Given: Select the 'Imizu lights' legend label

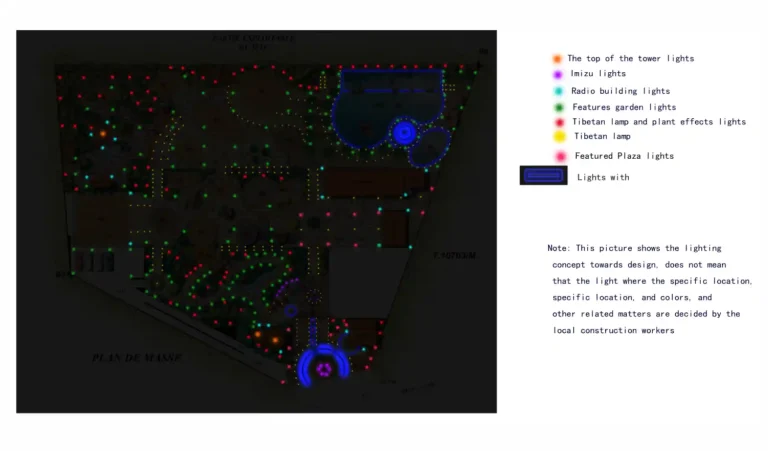Looking at the screenshot, I should [x=598, y=73].
